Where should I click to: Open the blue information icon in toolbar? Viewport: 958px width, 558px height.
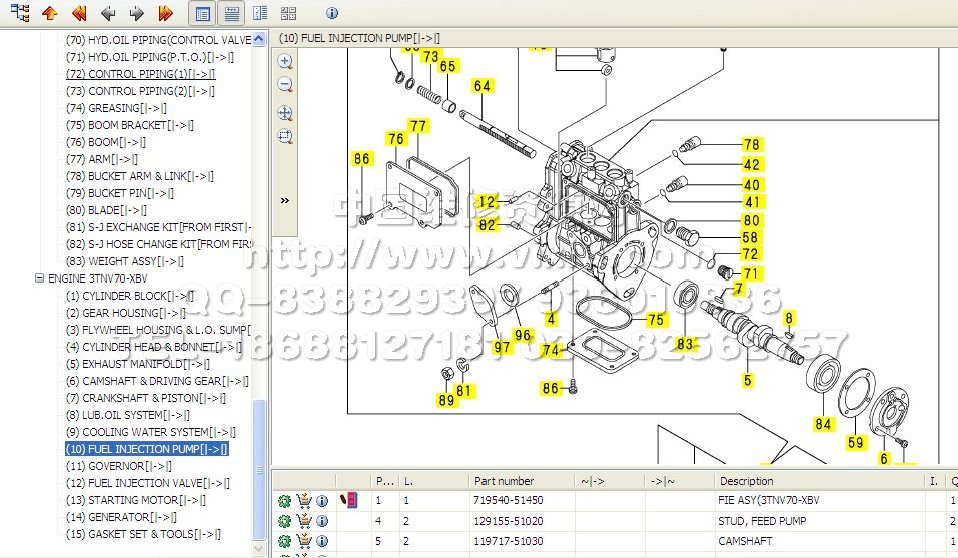click(332, 13)
